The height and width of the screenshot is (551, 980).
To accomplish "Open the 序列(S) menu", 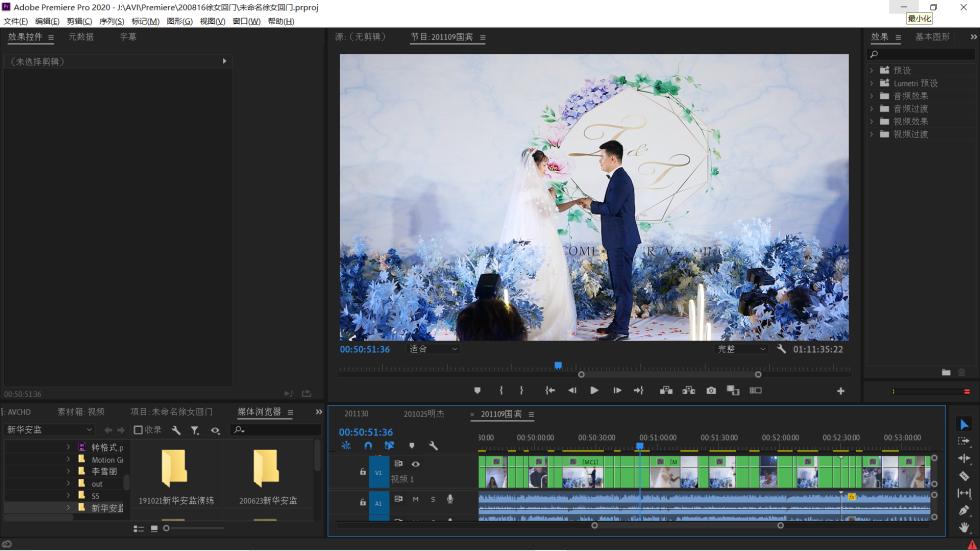I will click(111, 21).
